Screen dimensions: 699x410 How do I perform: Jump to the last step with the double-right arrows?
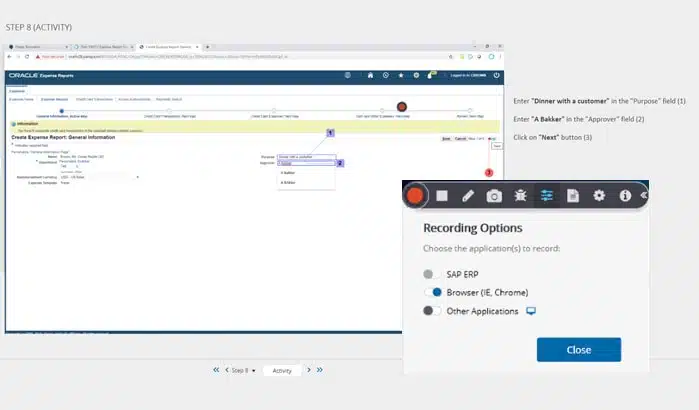tap(320, 370)
